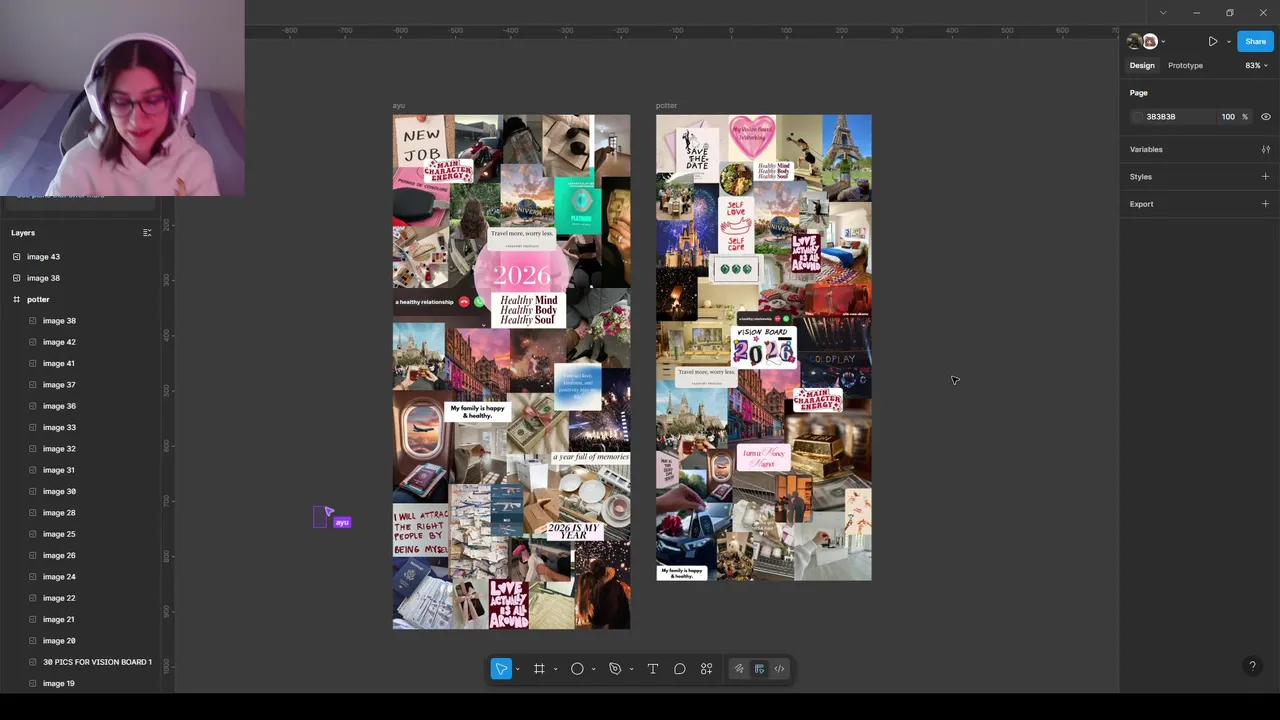Screen dimensions: 1280x720
Task: Open the Pen tool options arrow
Action: [631, 670]
